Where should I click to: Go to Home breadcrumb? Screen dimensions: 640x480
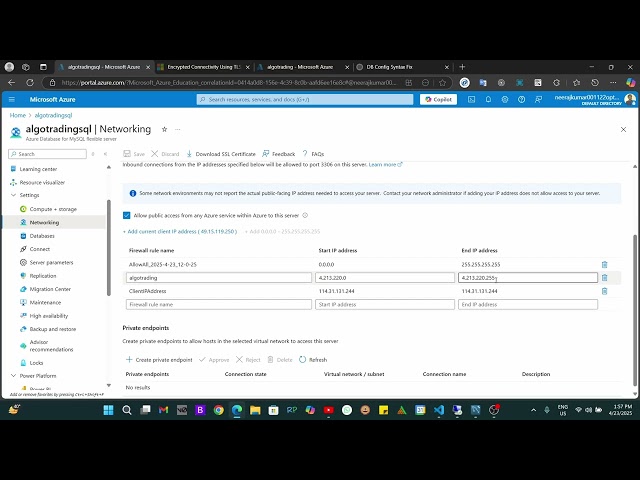coord(18,115)
